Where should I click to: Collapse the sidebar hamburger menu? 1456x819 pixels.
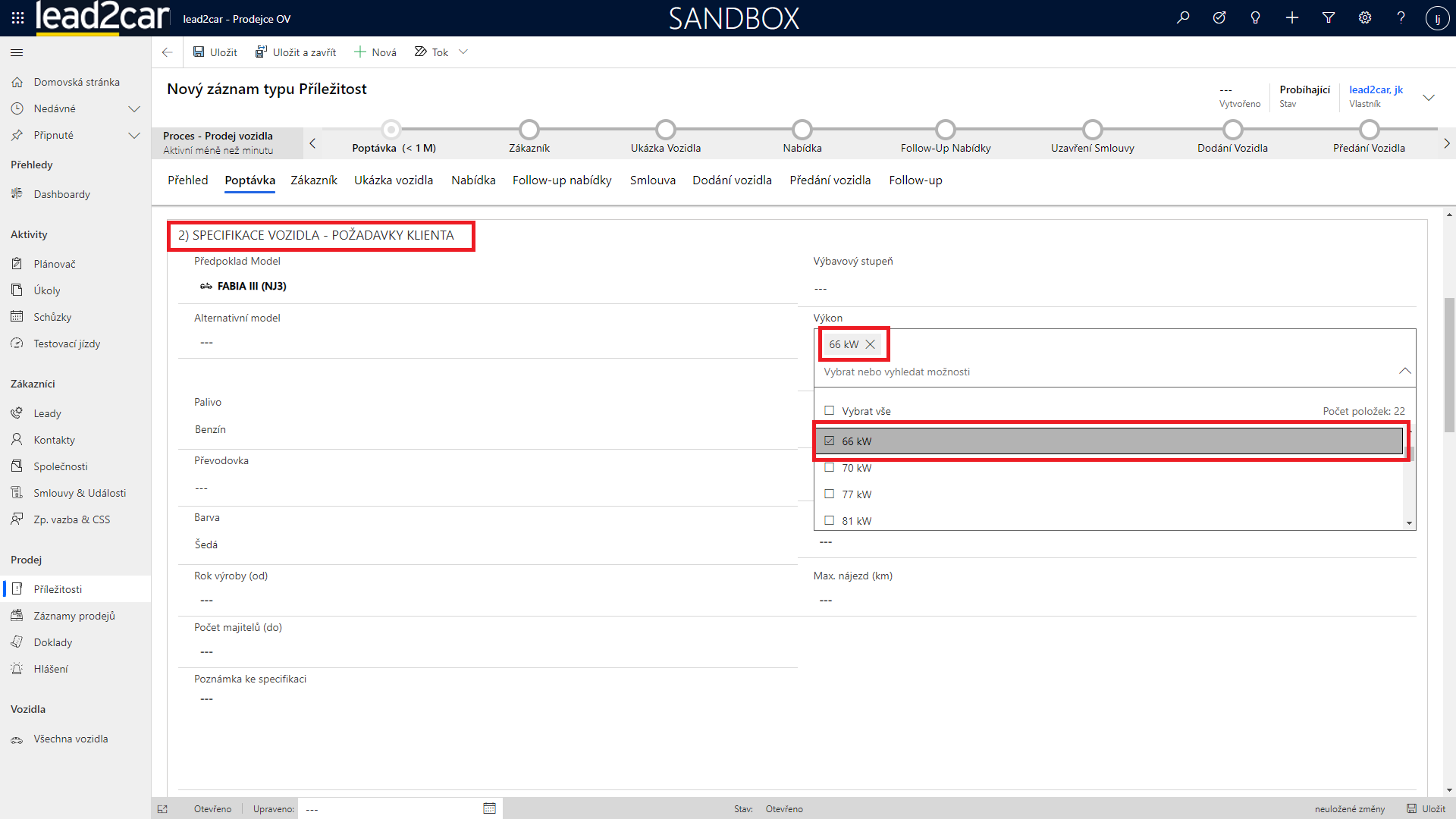[17, 52]
